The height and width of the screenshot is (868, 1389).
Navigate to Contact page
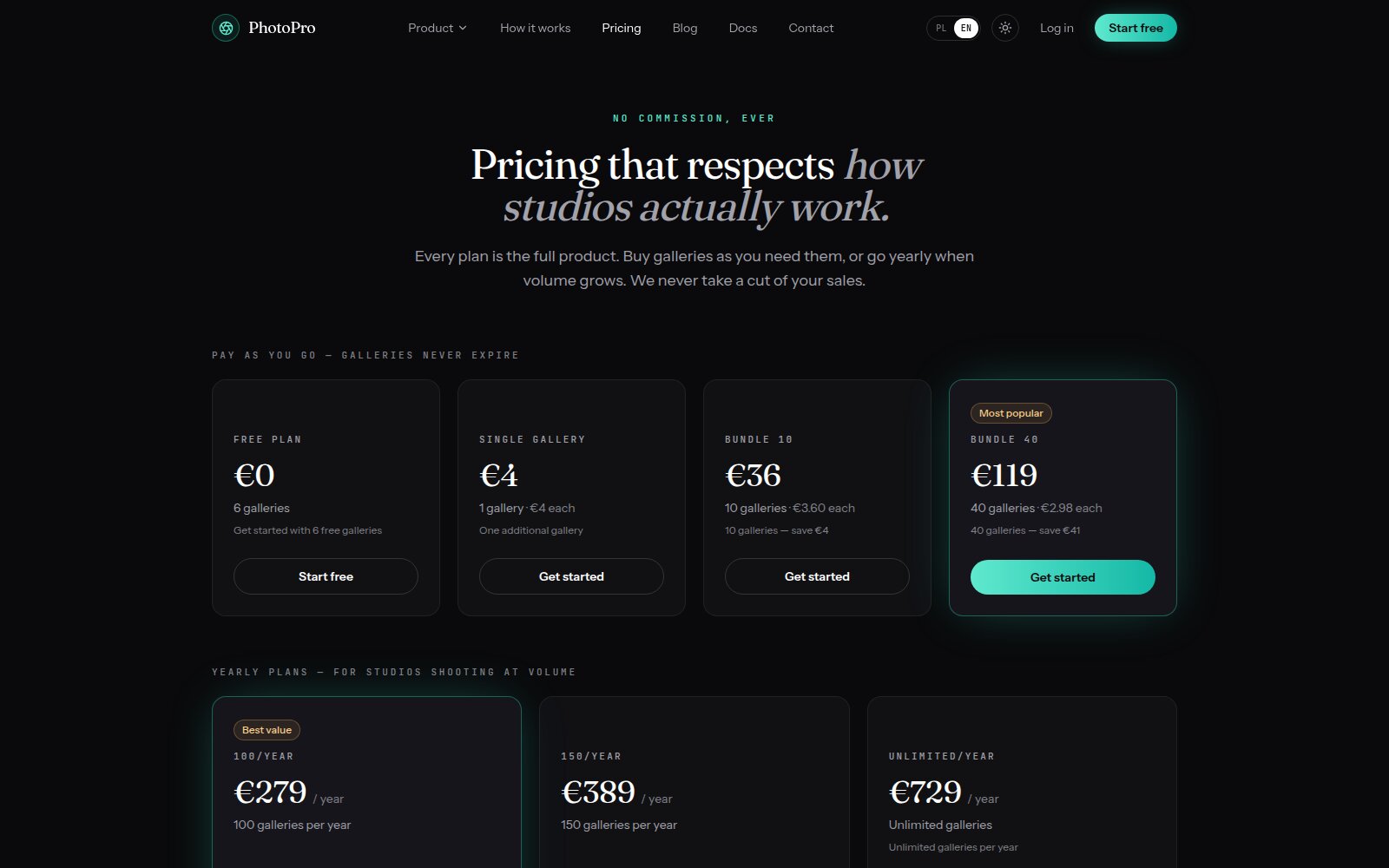click(x=811, y=28)
